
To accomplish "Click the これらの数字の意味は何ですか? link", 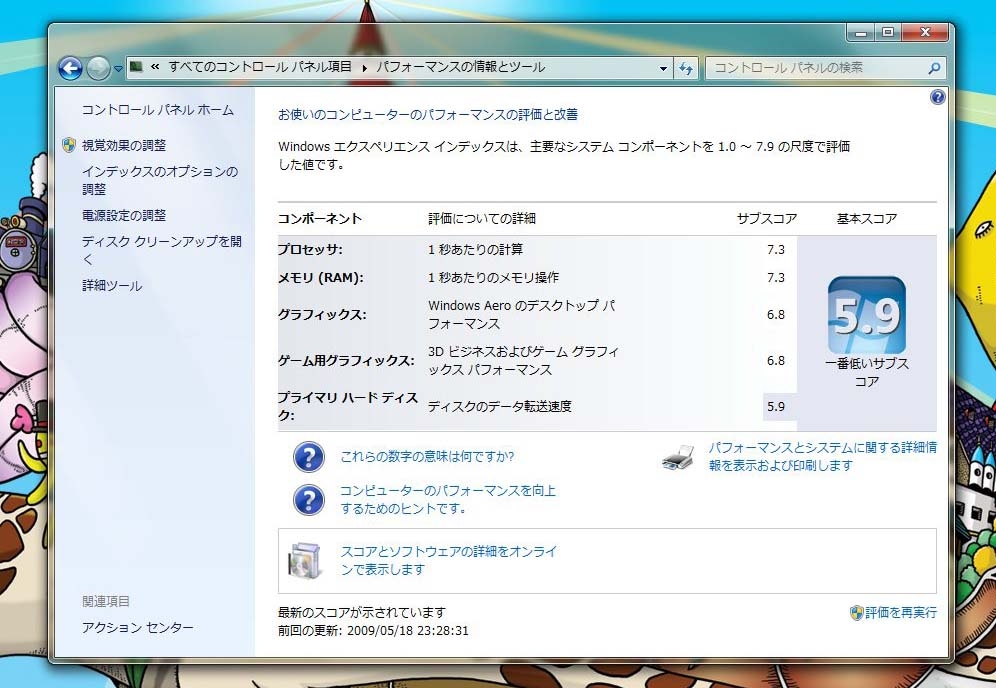I will [x=427, y=457].
